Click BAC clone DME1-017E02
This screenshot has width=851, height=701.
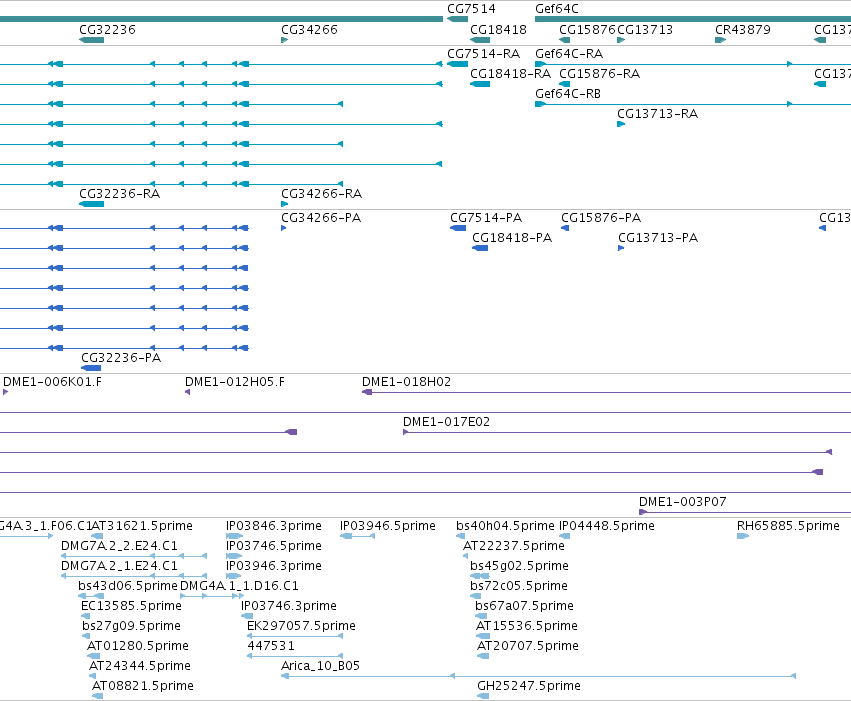tap(446, 422)
